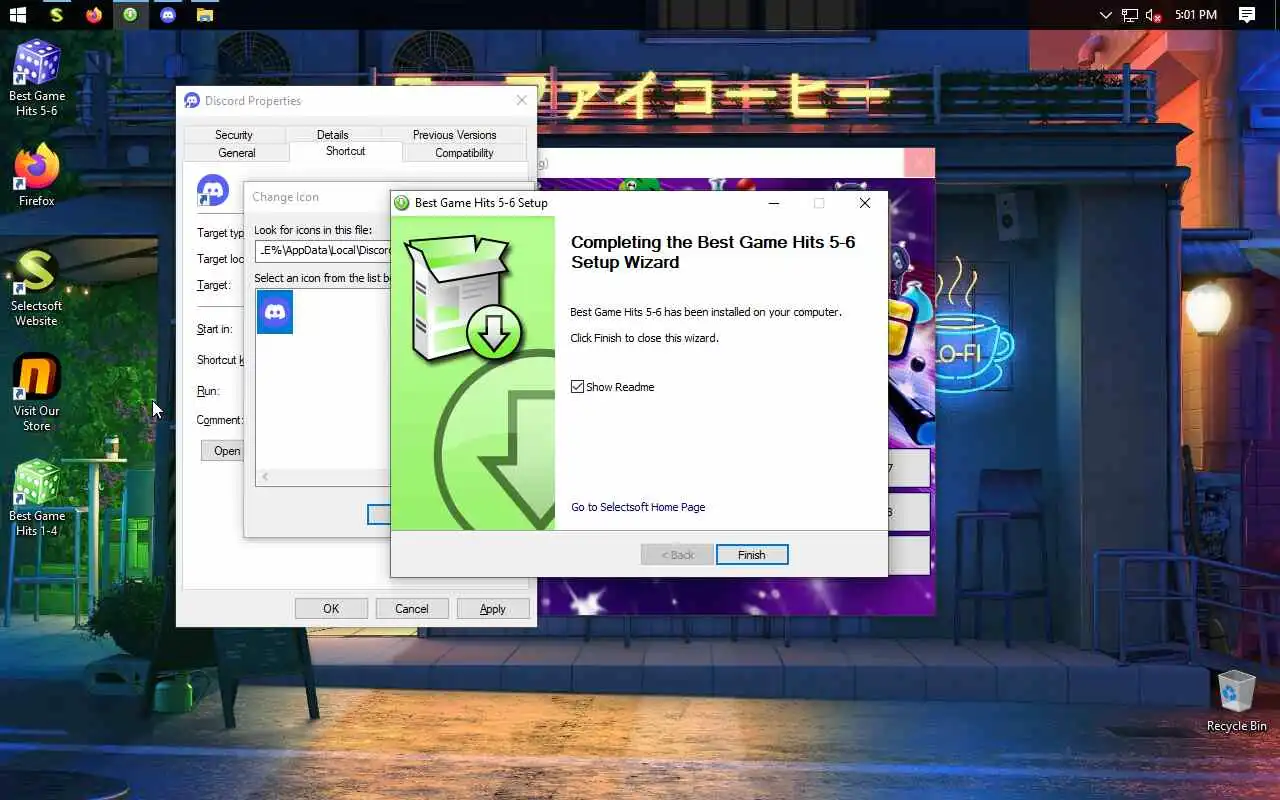Open the Security tab in Discord Properties

[x=234, y=135]
